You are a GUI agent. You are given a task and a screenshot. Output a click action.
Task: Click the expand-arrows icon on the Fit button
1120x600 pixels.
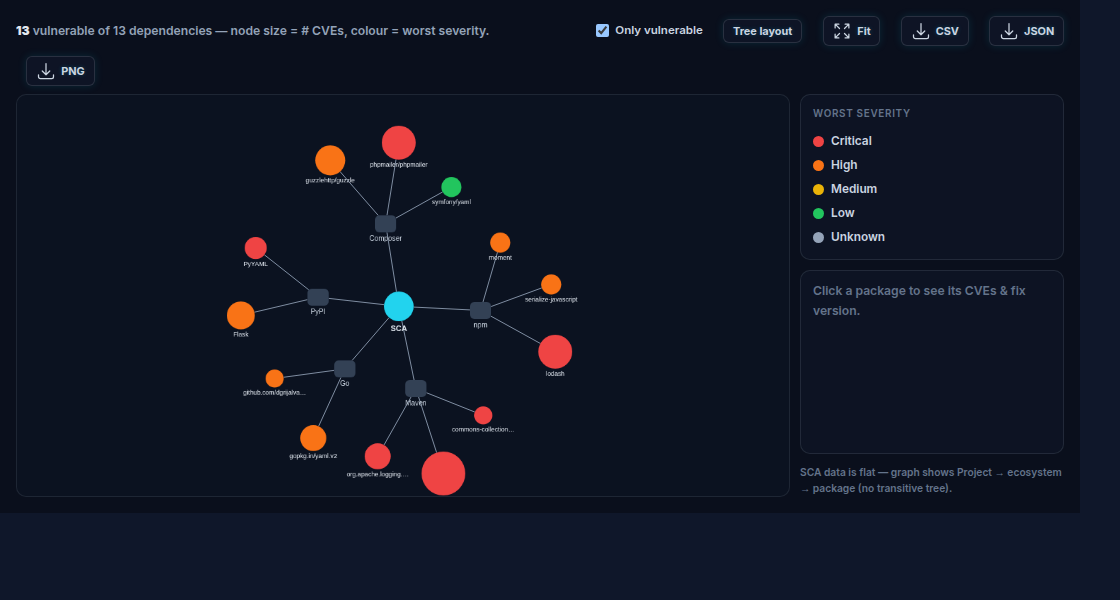(842, 31)
